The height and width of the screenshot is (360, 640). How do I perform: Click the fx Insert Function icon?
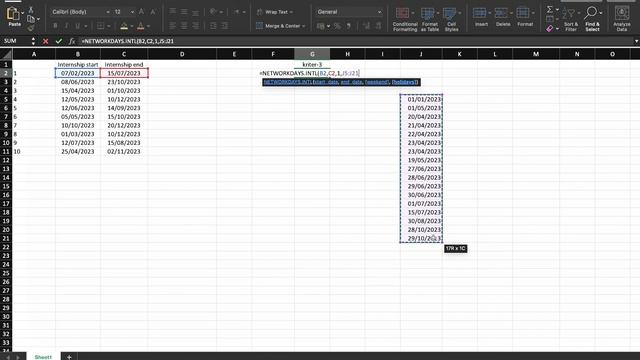coord(72,41)
